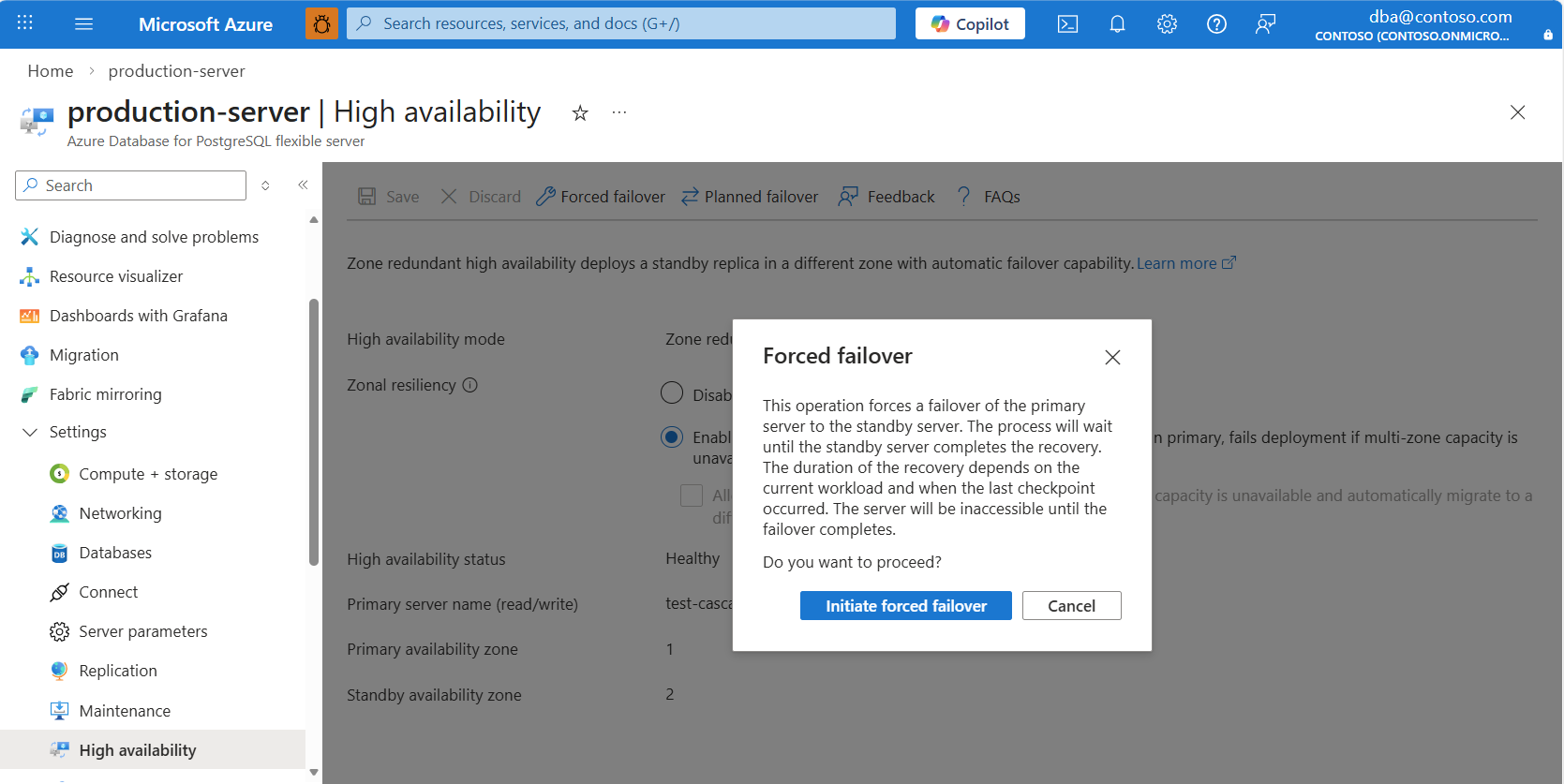The height and width of the screenshot is (784, 1564).
Task: Click the top bar feedback icon
Action: 1265,24
